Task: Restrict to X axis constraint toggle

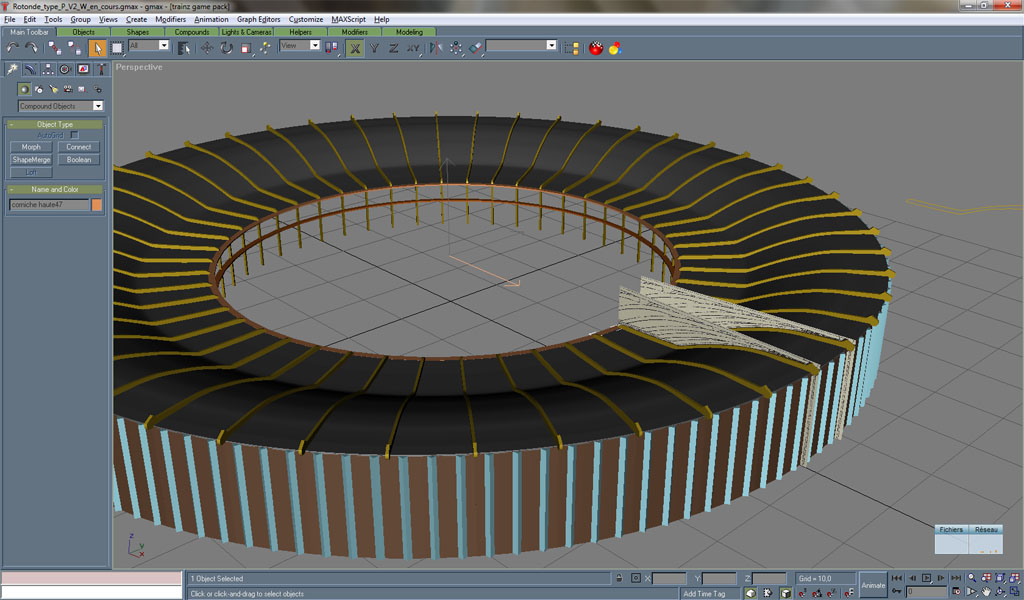Action: [355, 47]
